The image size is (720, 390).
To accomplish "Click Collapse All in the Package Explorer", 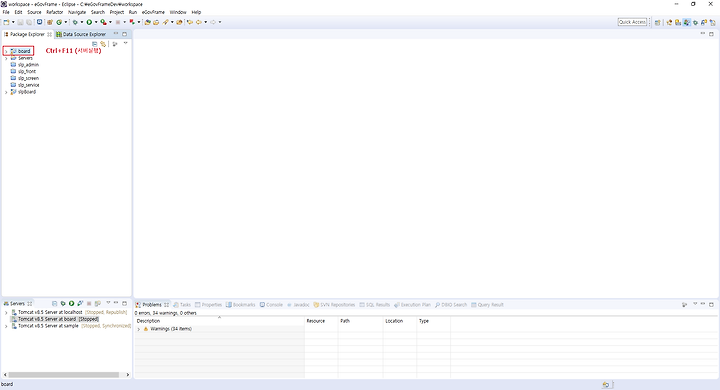I will click(95, 44).
